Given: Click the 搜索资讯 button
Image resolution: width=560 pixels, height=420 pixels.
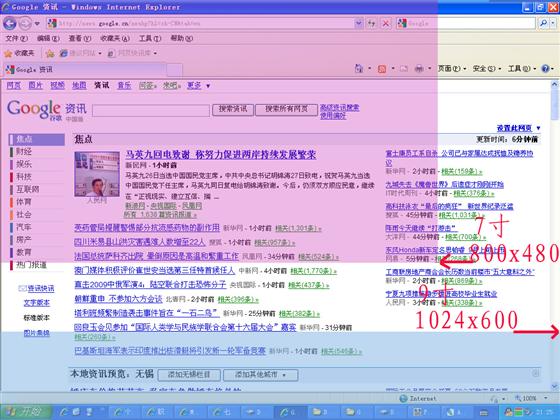Looking at the screenshot, I should [233, 109].
